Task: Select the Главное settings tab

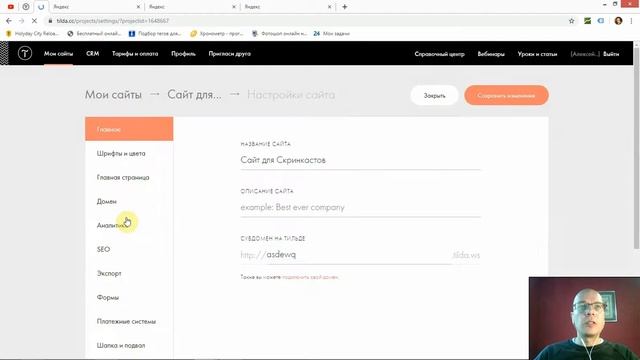Action: coord(129,129)
